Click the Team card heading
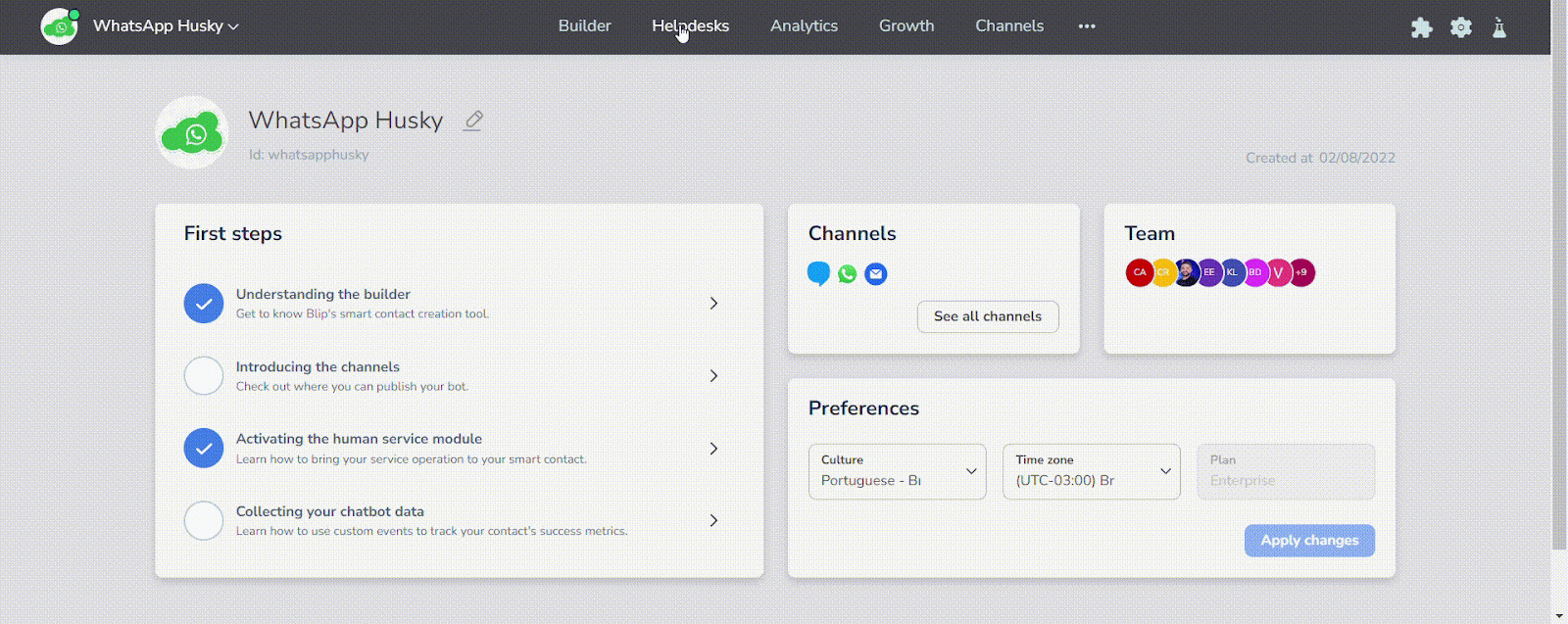This screenshot has width=1568, height=624. tap(1150, 233)
